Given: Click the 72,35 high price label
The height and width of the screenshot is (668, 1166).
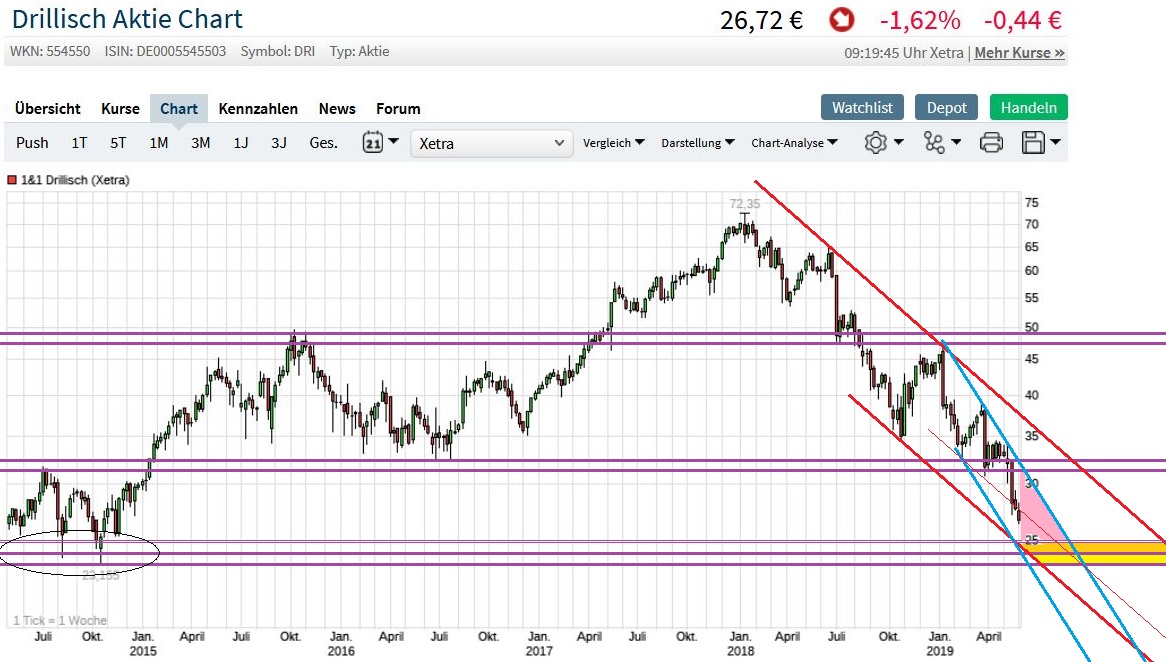Looking at the screenshot, I should pos(744,203).
